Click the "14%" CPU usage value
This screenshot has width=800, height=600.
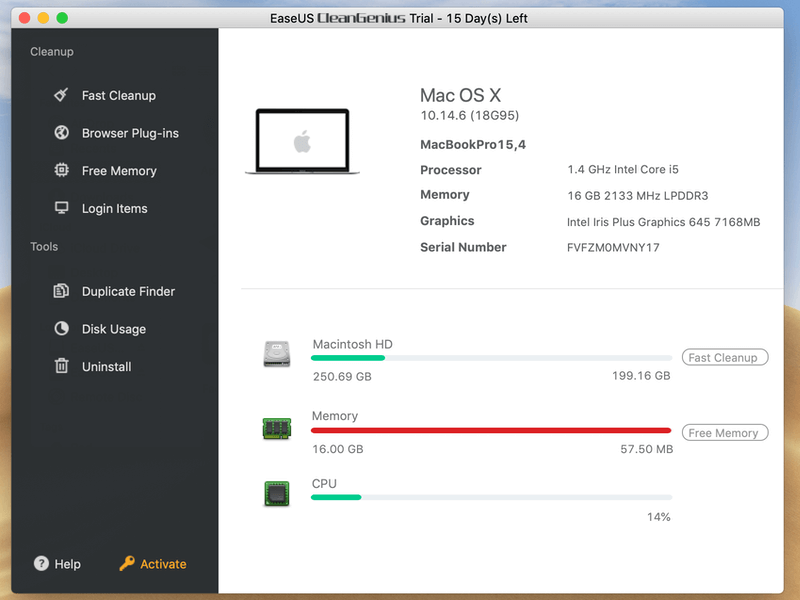click(659, 517)
